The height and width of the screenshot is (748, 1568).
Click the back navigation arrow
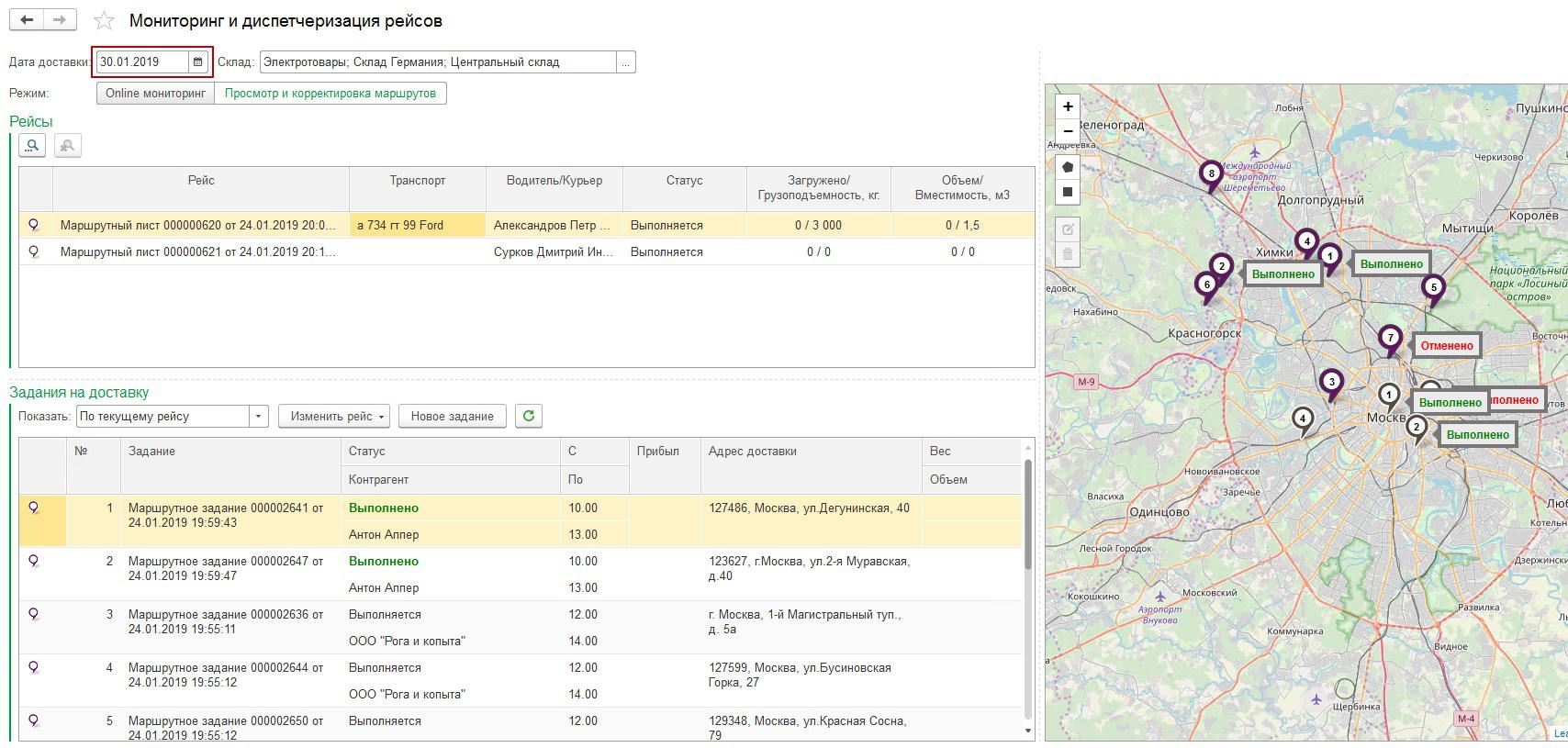pos(27,20)
